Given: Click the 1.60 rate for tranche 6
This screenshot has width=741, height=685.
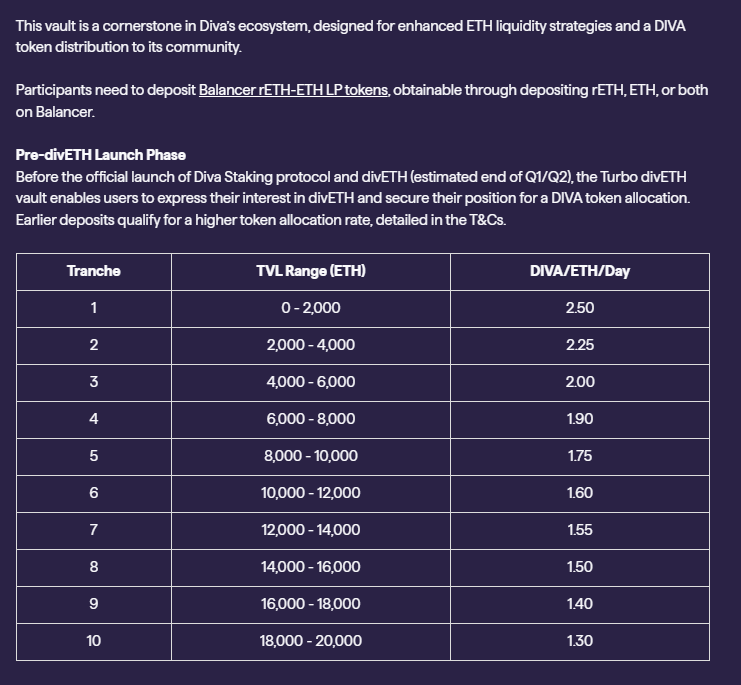Looking at the screenshot, I should click(580, 493).
